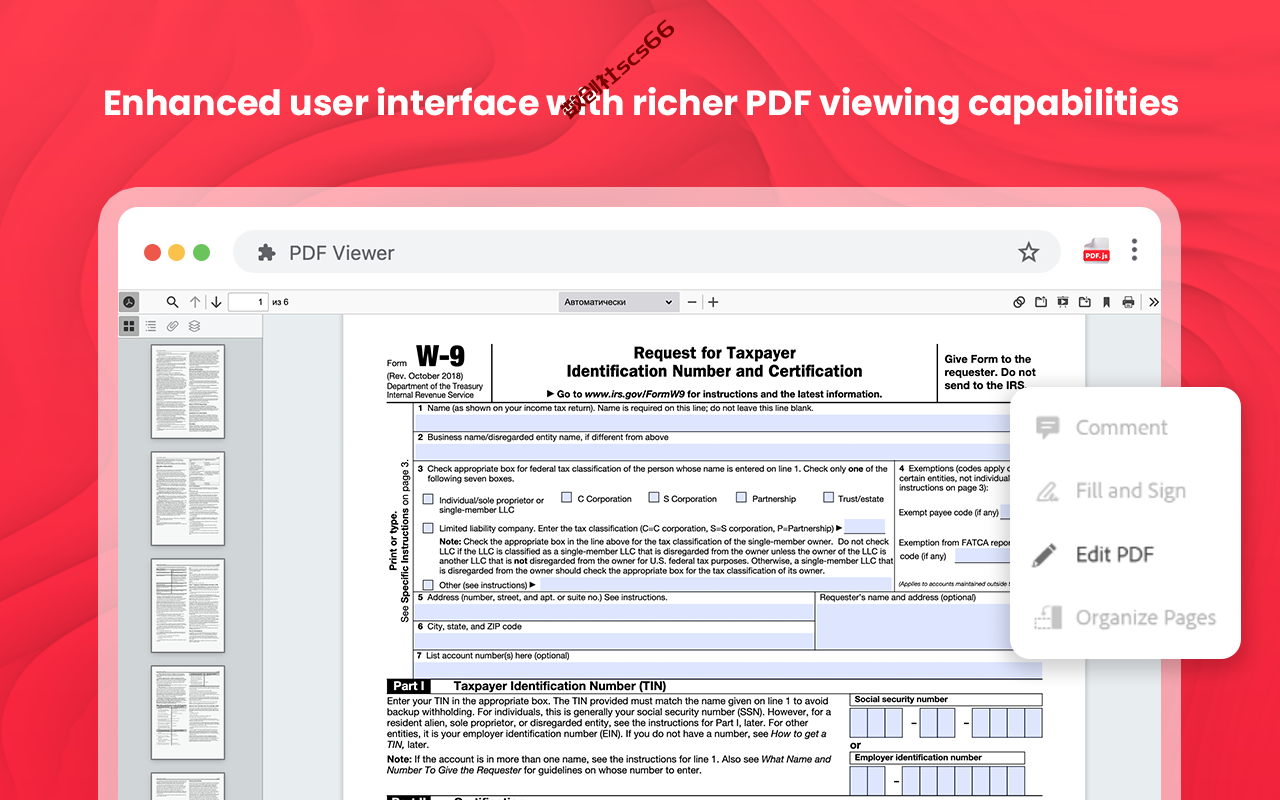Click the Name field on line 1
1280x800 pixels.
[714, 423]
